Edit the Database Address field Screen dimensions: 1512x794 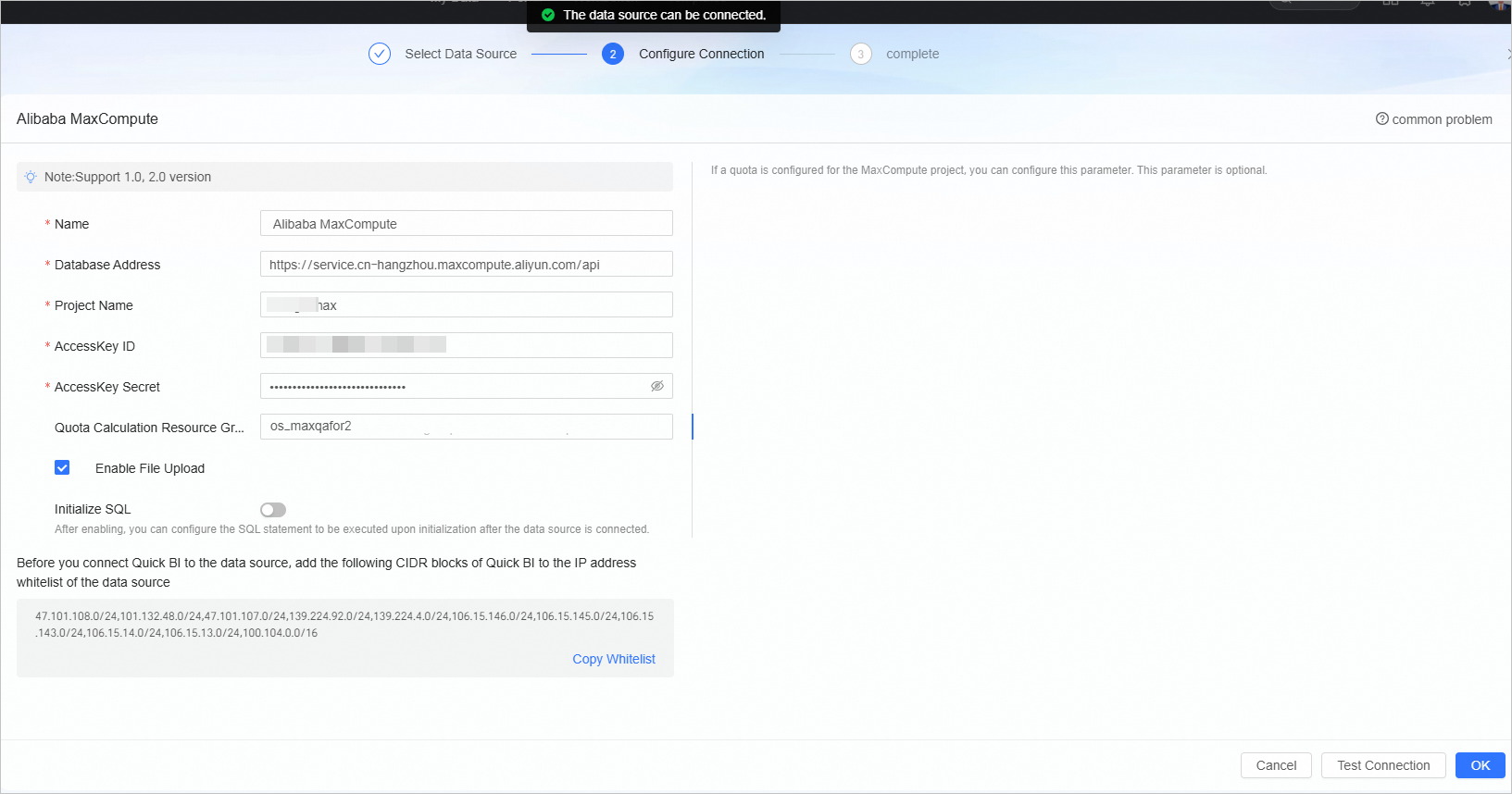point(467,265)
